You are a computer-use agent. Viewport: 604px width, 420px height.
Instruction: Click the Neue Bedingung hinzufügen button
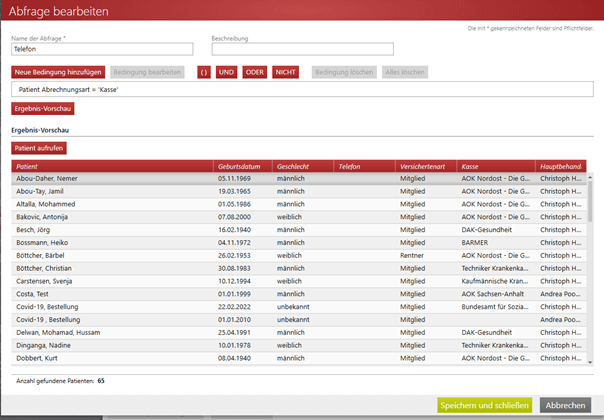click(x=58, y=72)
